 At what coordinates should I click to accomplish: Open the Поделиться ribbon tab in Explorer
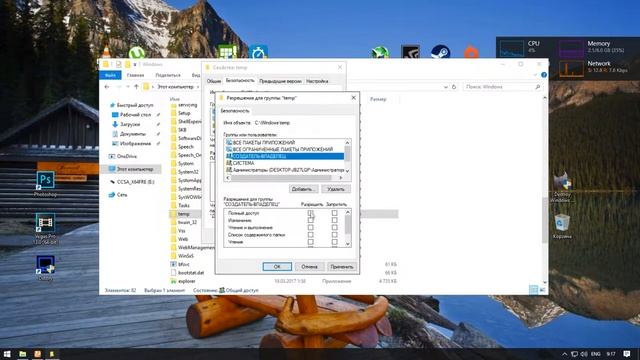click(168, 75)
